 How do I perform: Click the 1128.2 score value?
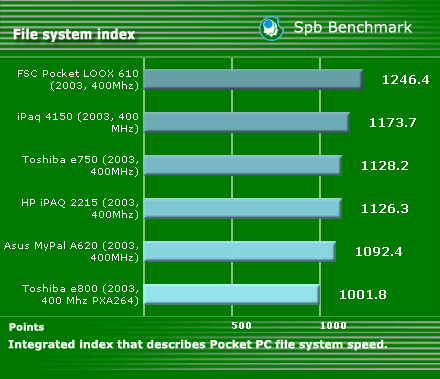coord(385,166)
